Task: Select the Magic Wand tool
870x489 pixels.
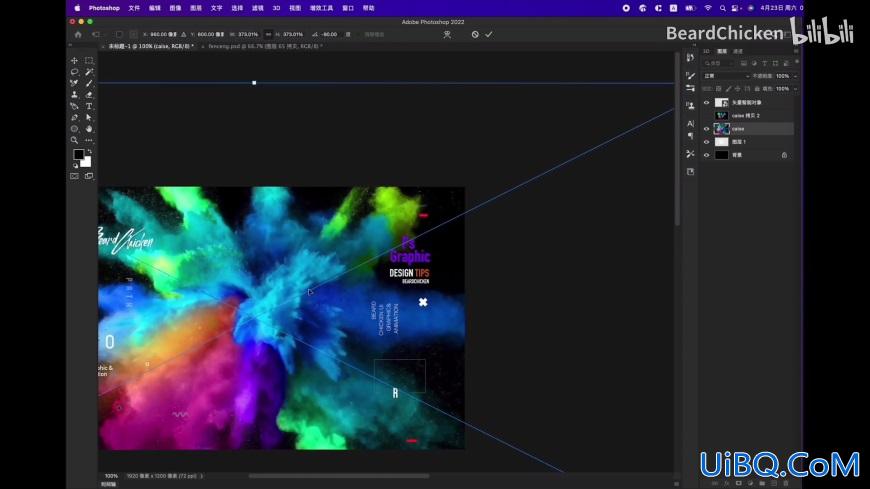Action: point(89,72)
